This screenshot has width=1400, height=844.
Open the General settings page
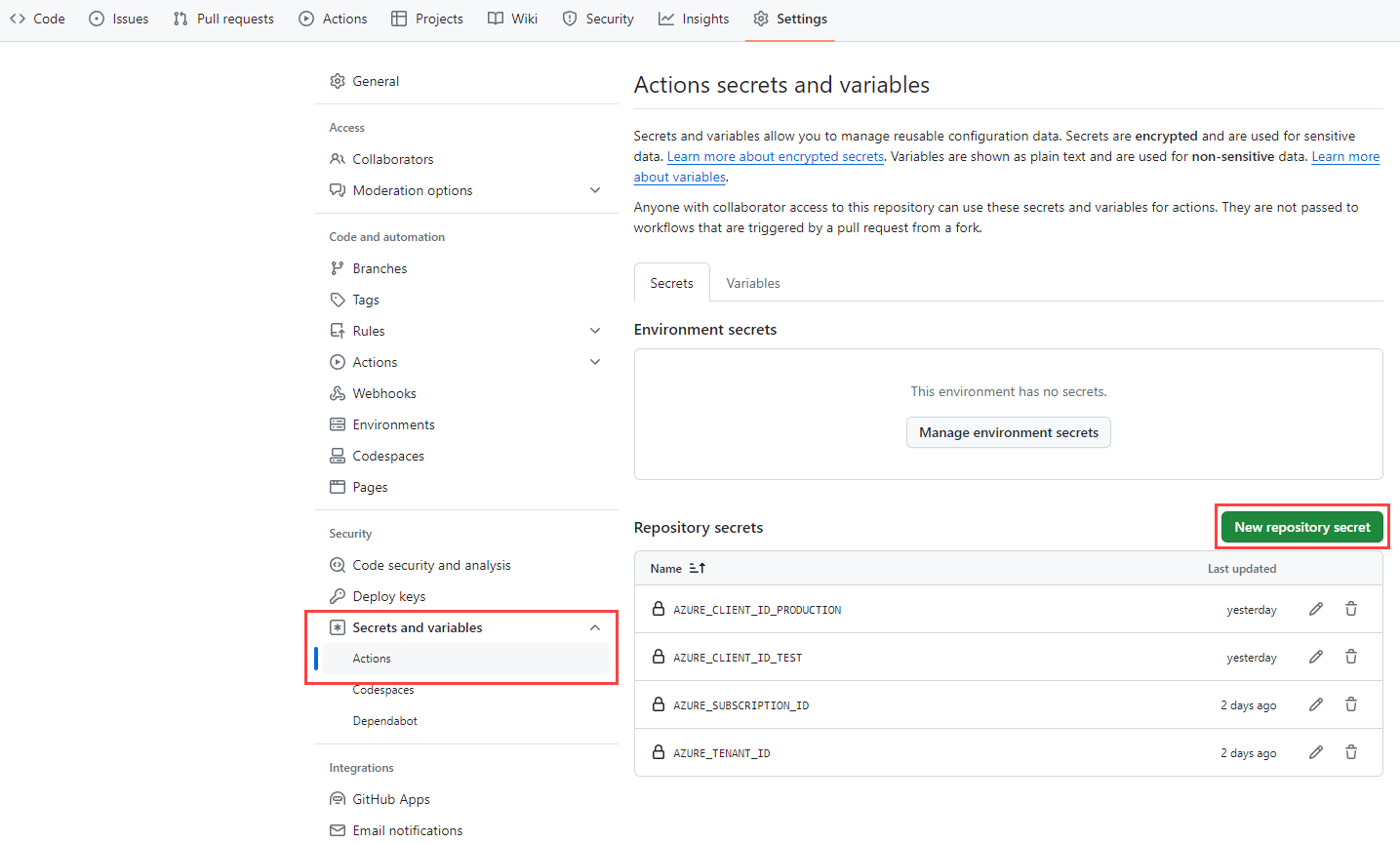point(464,81)
